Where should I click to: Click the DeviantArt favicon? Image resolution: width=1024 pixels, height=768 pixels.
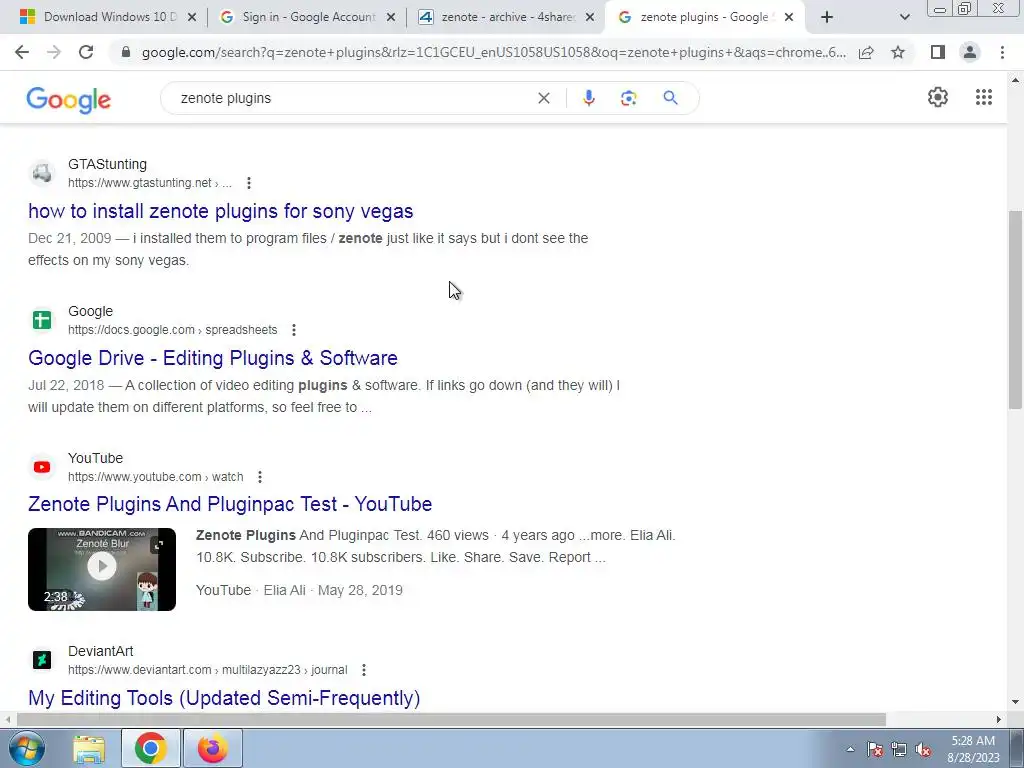click(x=42, y=660)
